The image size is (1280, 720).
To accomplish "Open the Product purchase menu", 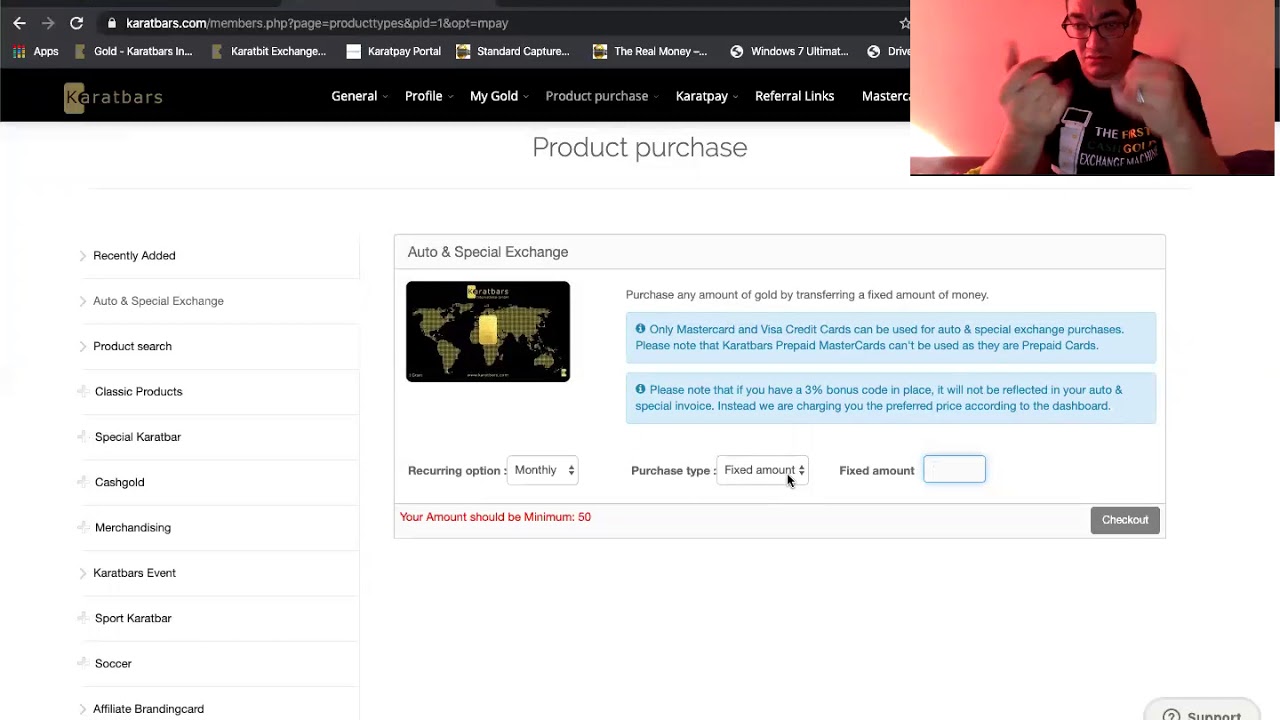I will pos(601,96).
